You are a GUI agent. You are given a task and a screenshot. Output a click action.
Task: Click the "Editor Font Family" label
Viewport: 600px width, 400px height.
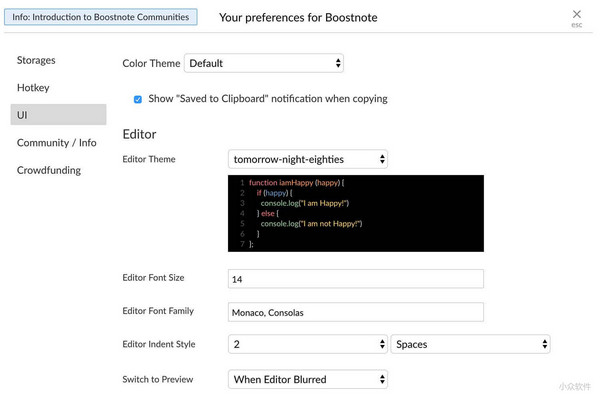[158, 311]
